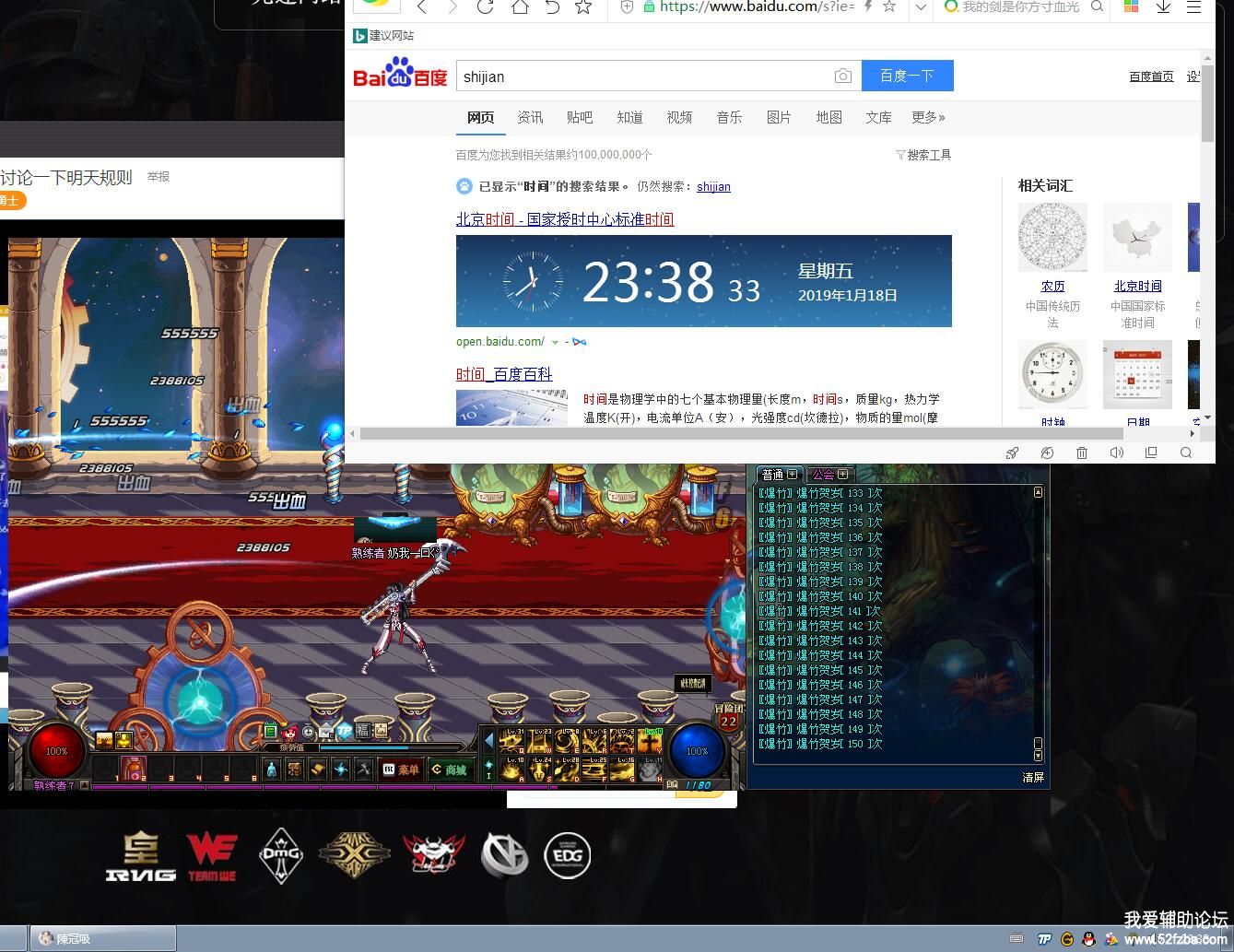The width and height of the screenshot is (1234, 952).
Task: Click the rocket accelerator icon in browser status bar
Action: coord(1012,452)
